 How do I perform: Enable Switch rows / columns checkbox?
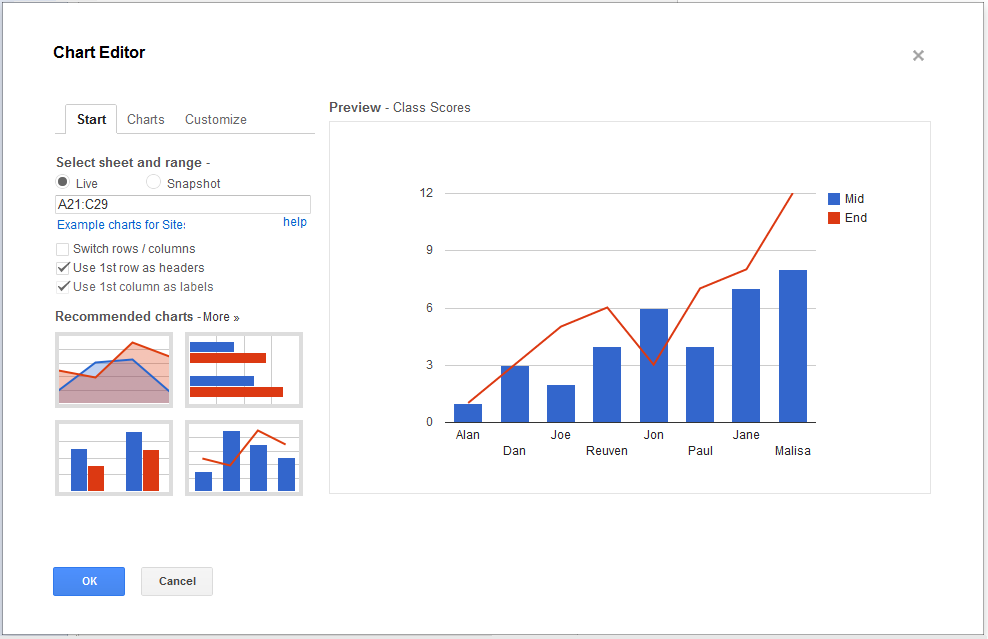tap(63, 249)
